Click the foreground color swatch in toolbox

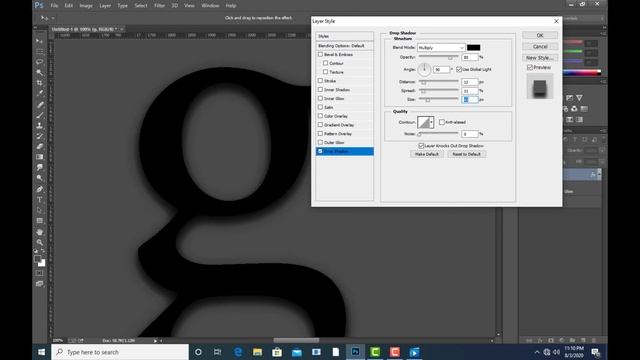tap(38, 259)
